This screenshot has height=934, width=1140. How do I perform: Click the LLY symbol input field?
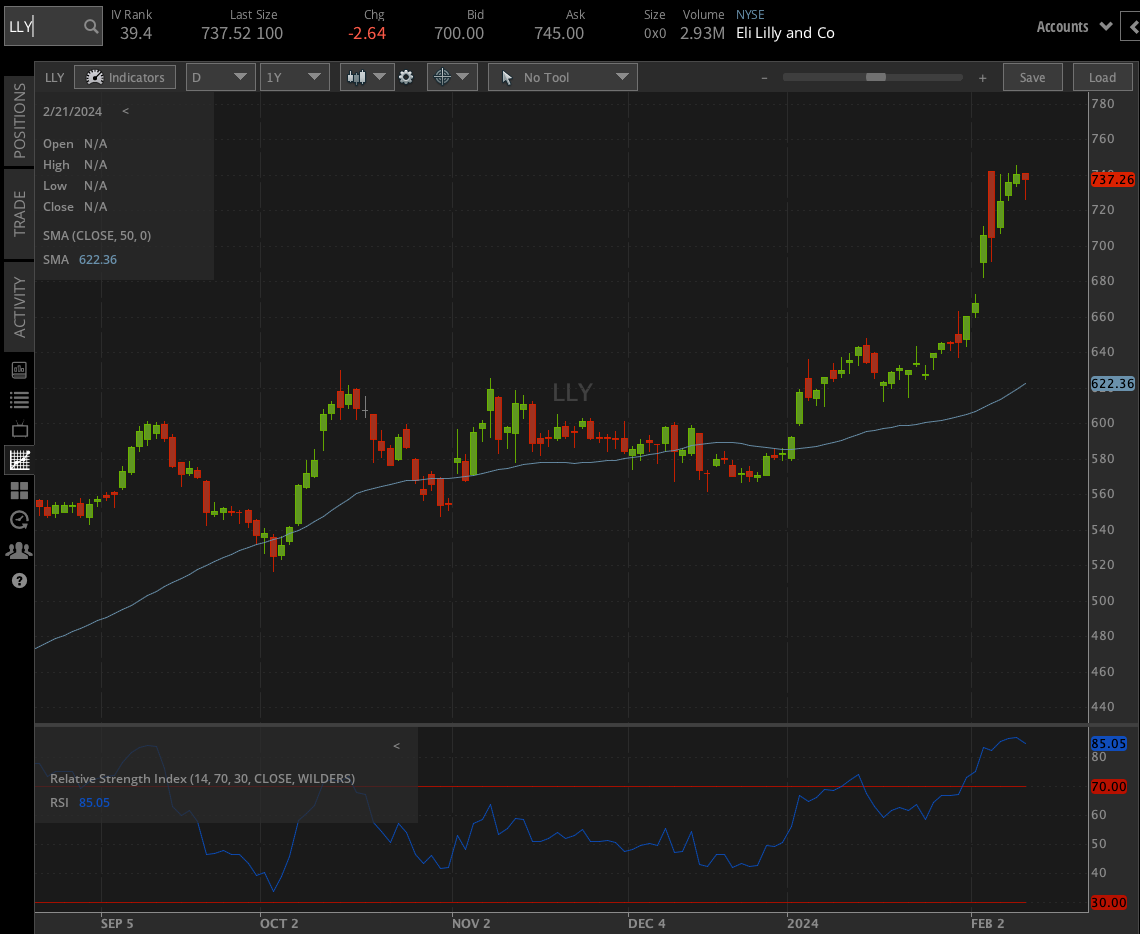tap(45, 26)
